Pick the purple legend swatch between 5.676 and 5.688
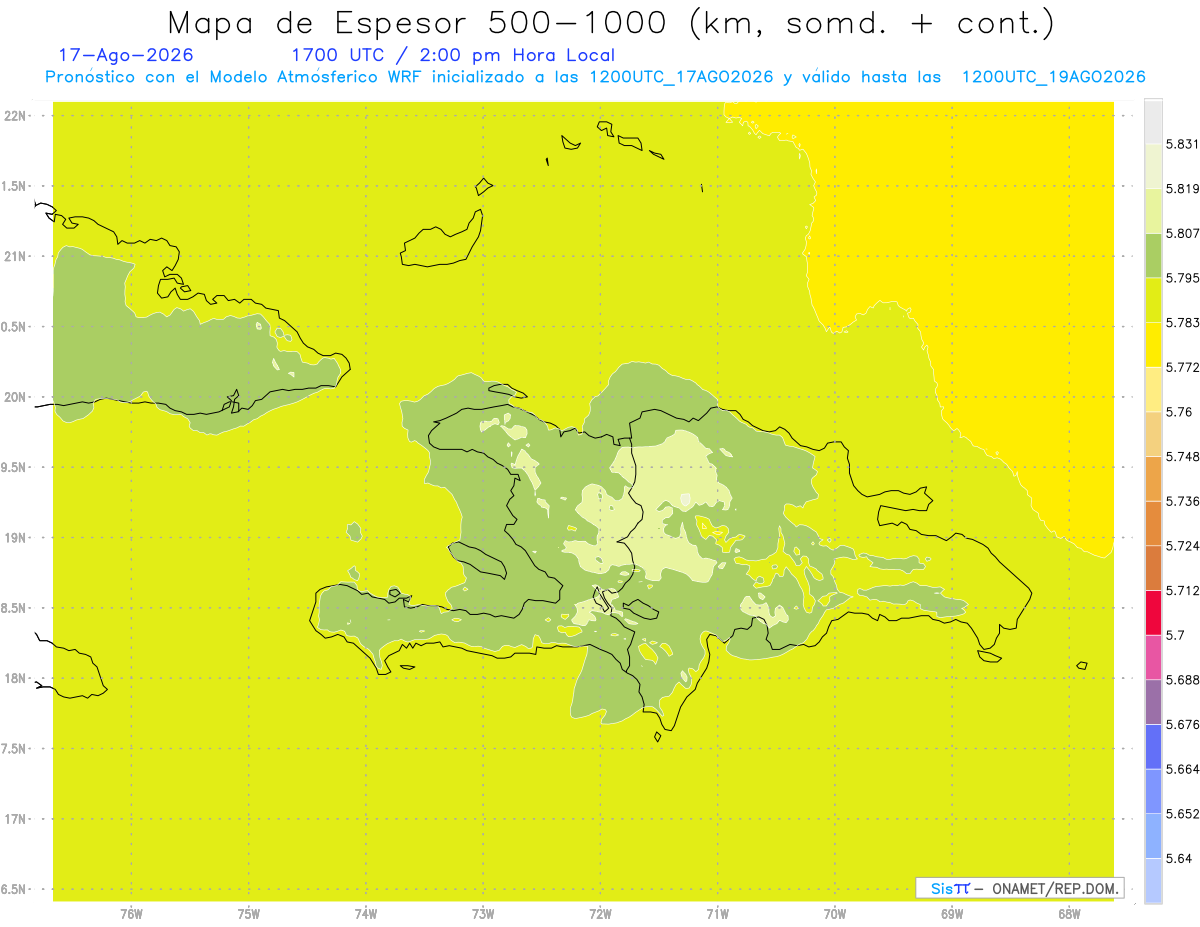1200x927 pixels. coord(1153,701)
